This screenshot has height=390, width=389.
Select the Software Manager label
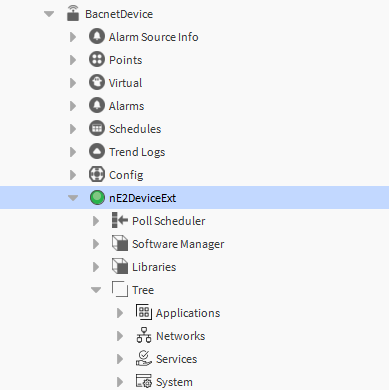pos(178,244)
